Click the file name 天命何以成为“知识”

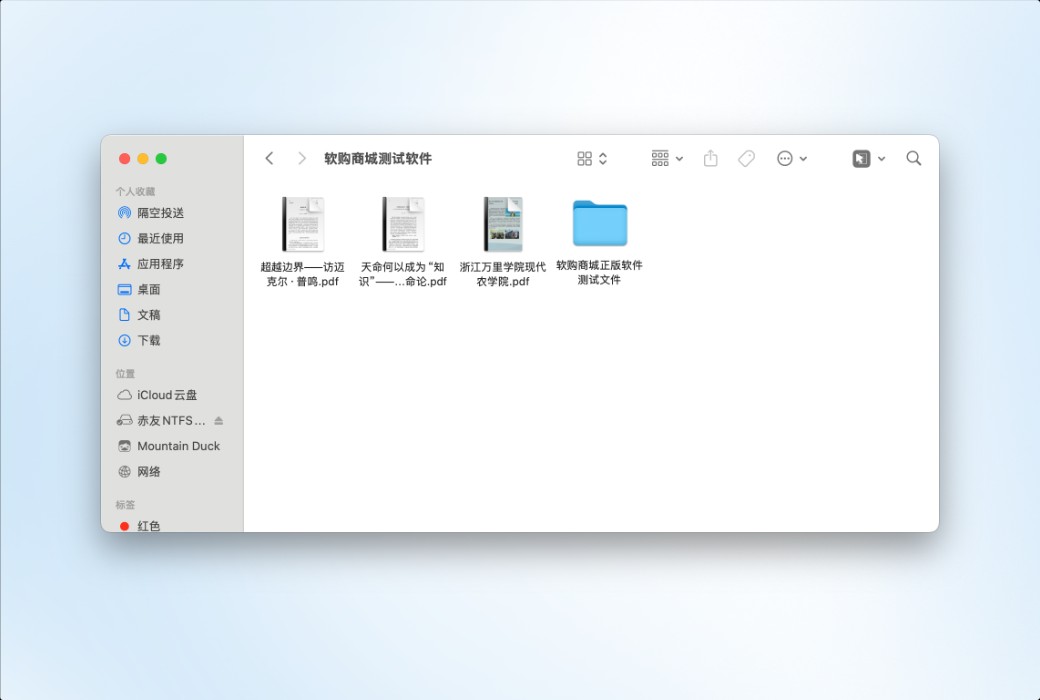click(x=403, y=274)
